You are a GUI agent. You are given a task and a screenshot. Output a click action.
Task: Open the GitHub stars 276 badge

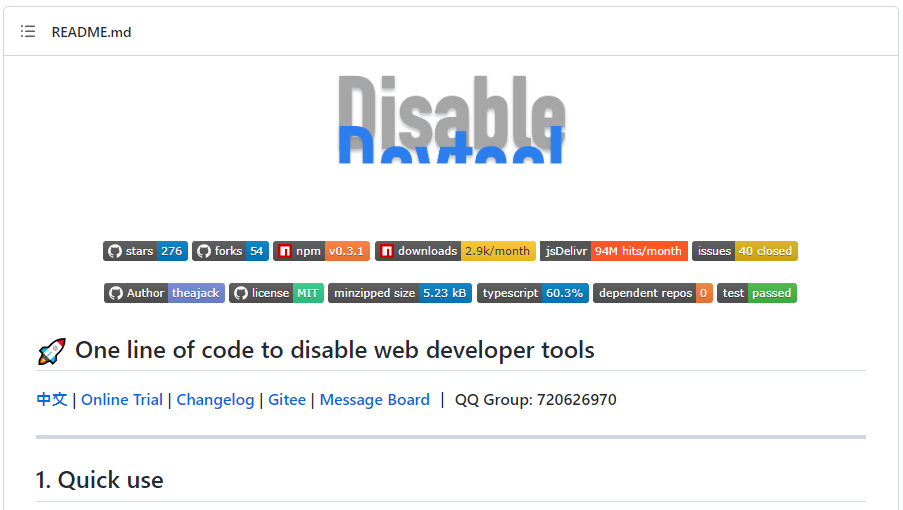point(146,251)
